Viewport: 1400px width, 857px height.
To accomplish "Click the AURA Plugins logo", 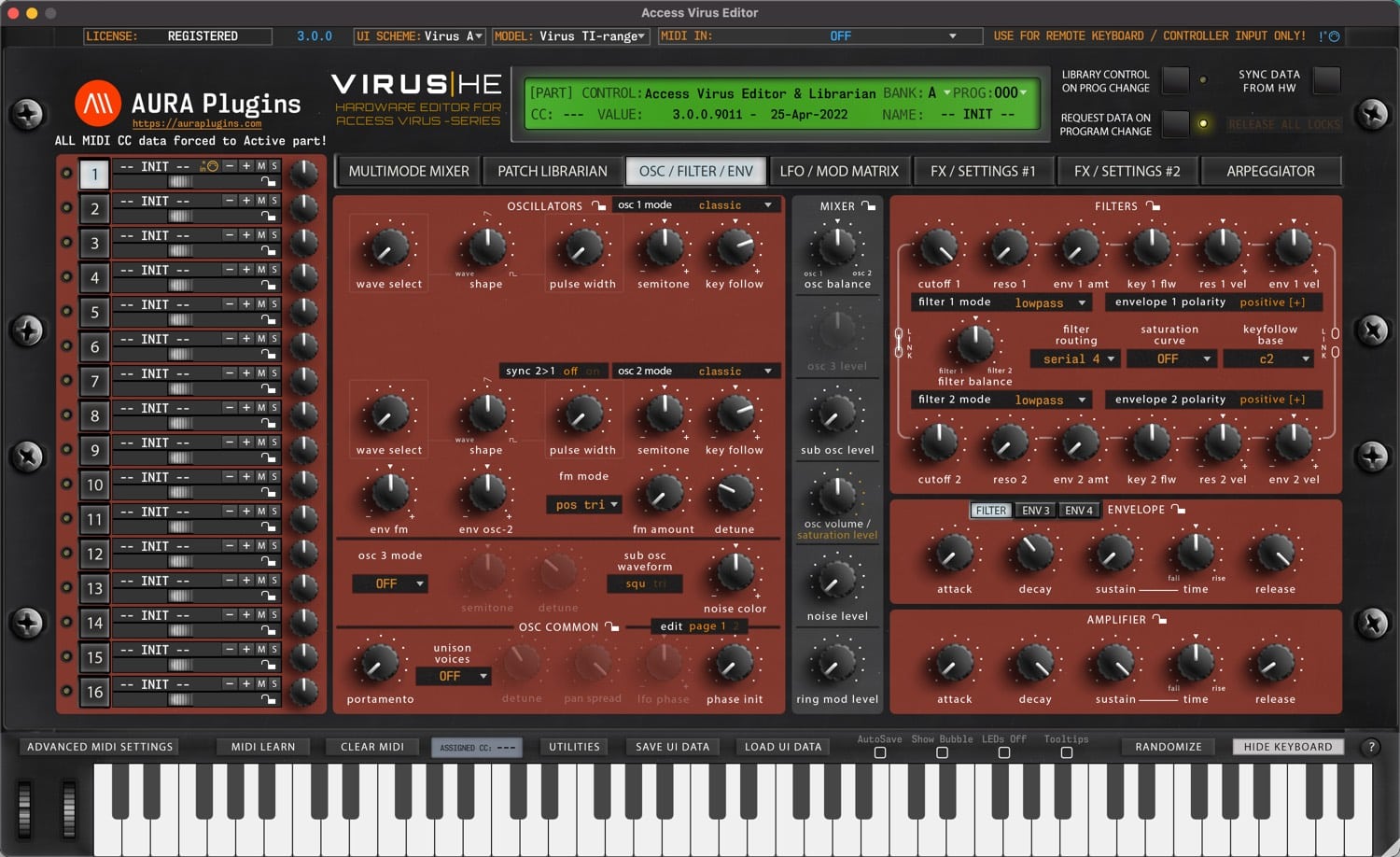I will 98,103.
